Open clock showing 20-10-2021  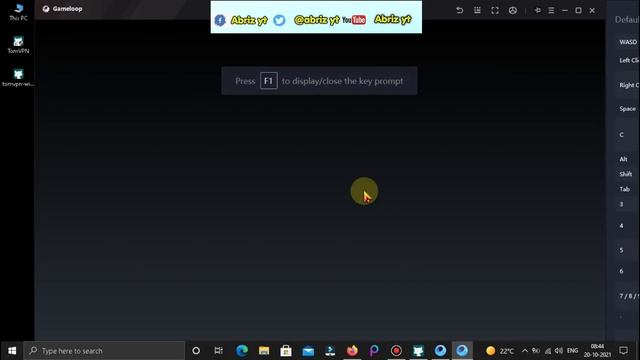(597, 351)
